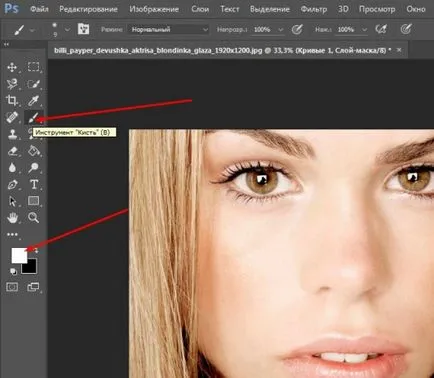The width and height of the screenshot is (434, 378).
Task: Swap foreground and background colors
Action: click(37, 250)
